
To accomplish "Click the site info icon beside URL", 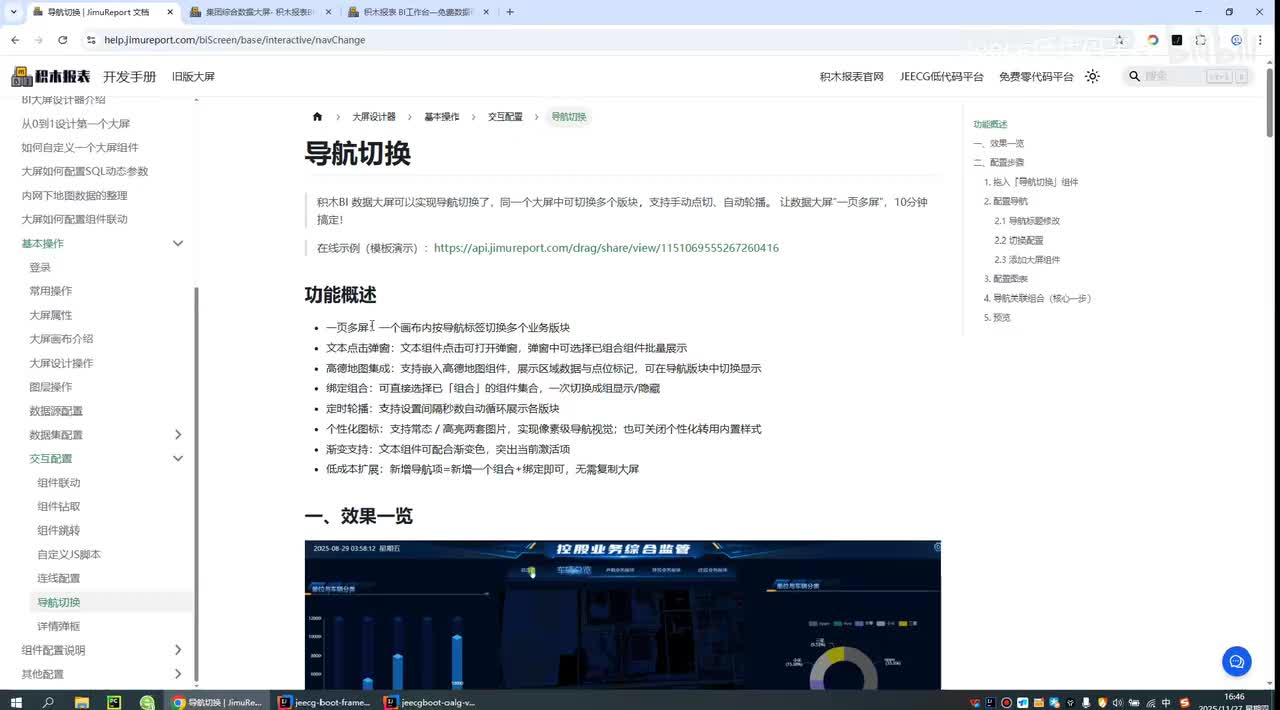I will point(91,40).
